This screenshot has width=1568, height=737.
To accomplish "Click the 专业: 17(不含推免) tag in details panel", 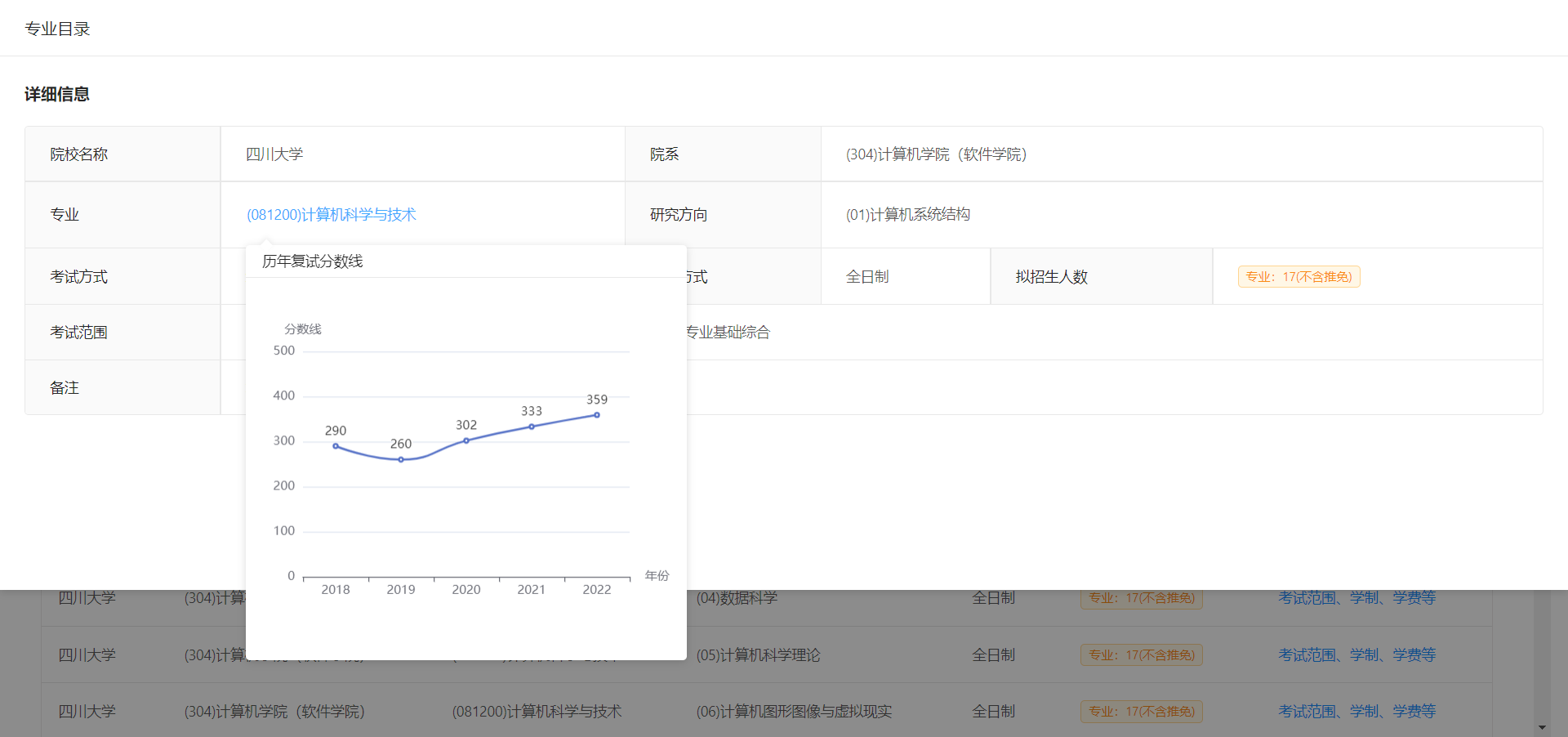I will pos(1298,277).
